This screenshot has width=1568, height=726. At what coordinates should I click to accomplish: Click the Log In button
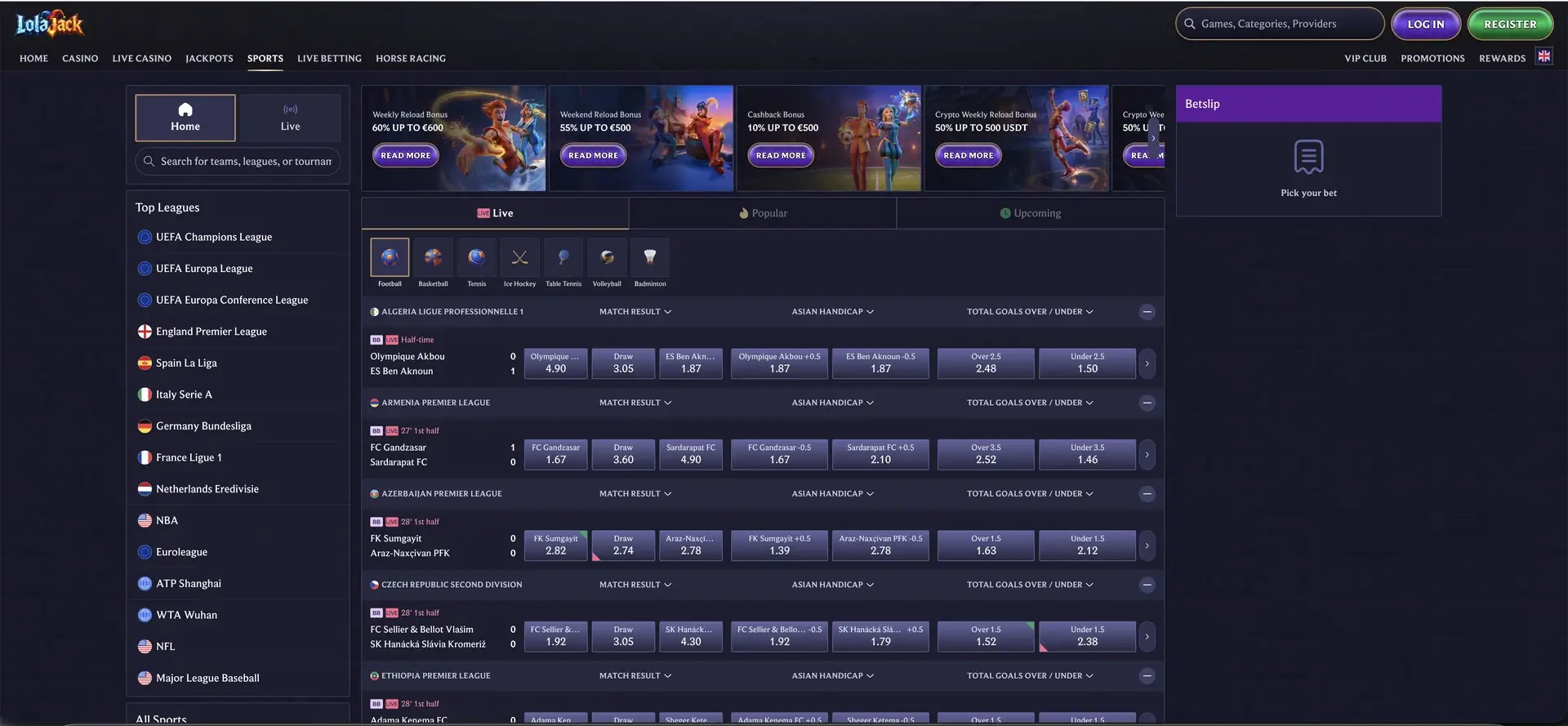coord(1426,24)
